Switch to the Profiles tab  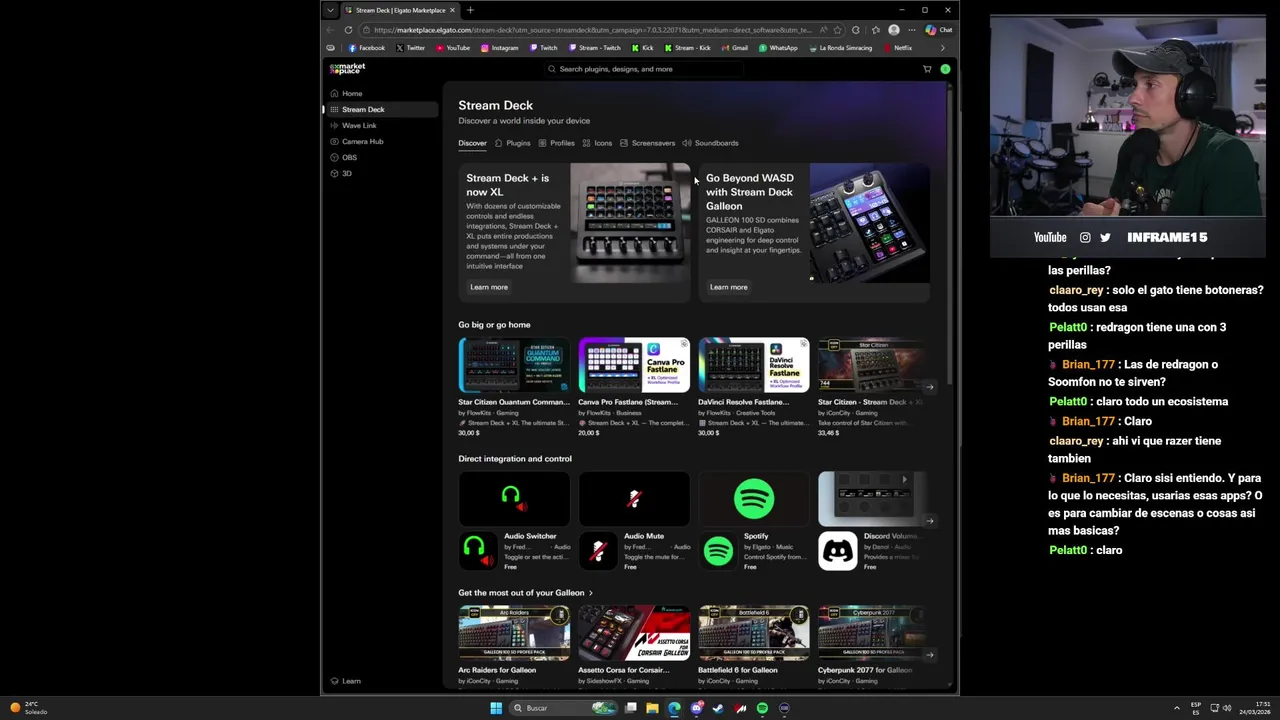pyautogui.click(x=556, y=143)
